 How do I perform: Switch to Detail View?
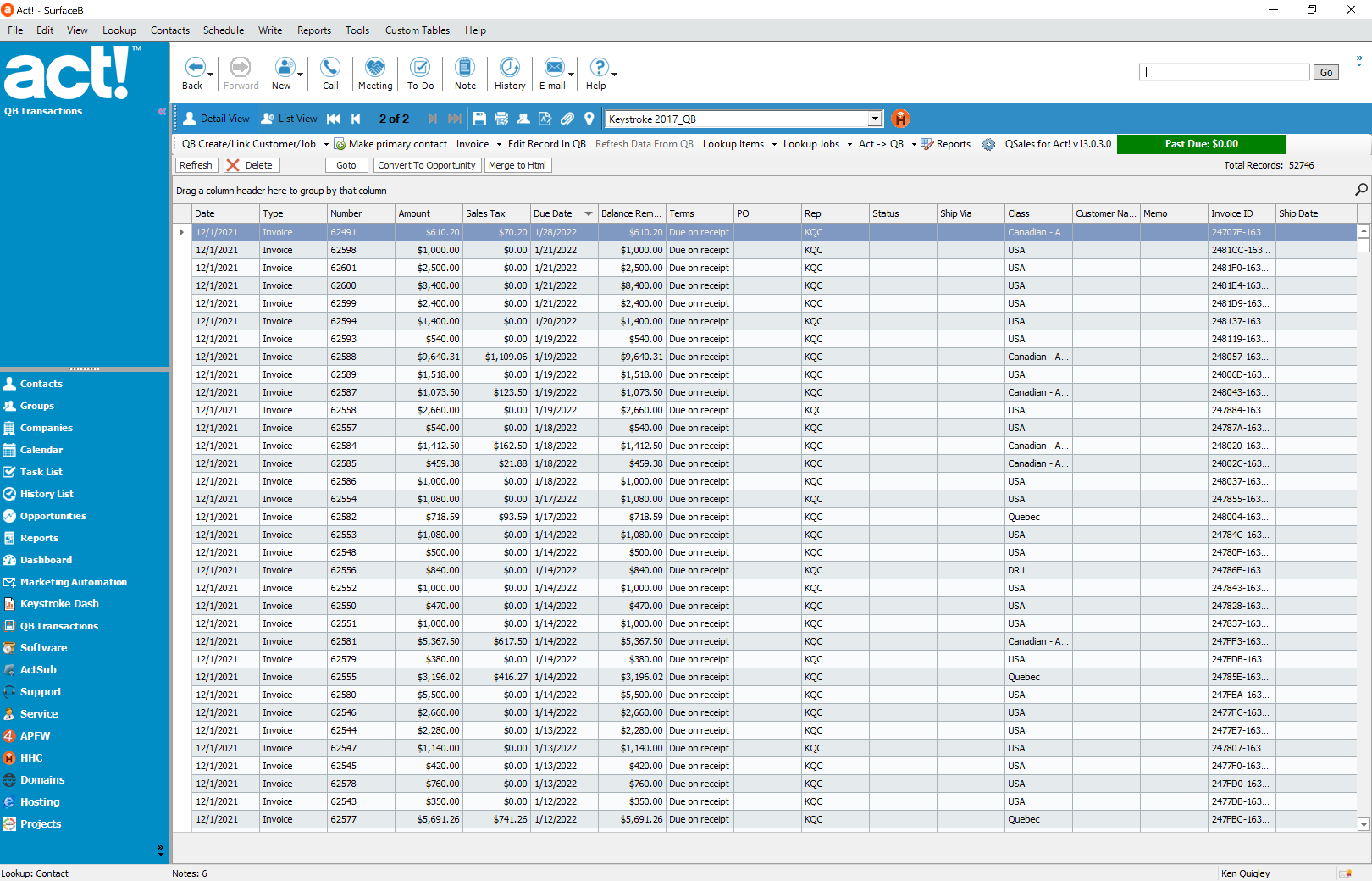217,119
